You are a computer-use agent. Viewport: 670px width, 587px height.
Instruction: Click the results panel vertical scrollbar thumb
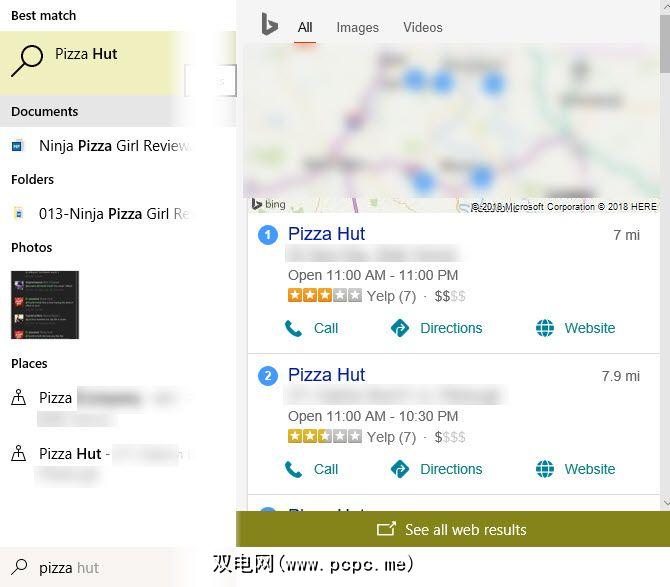[x=665, y=43]
